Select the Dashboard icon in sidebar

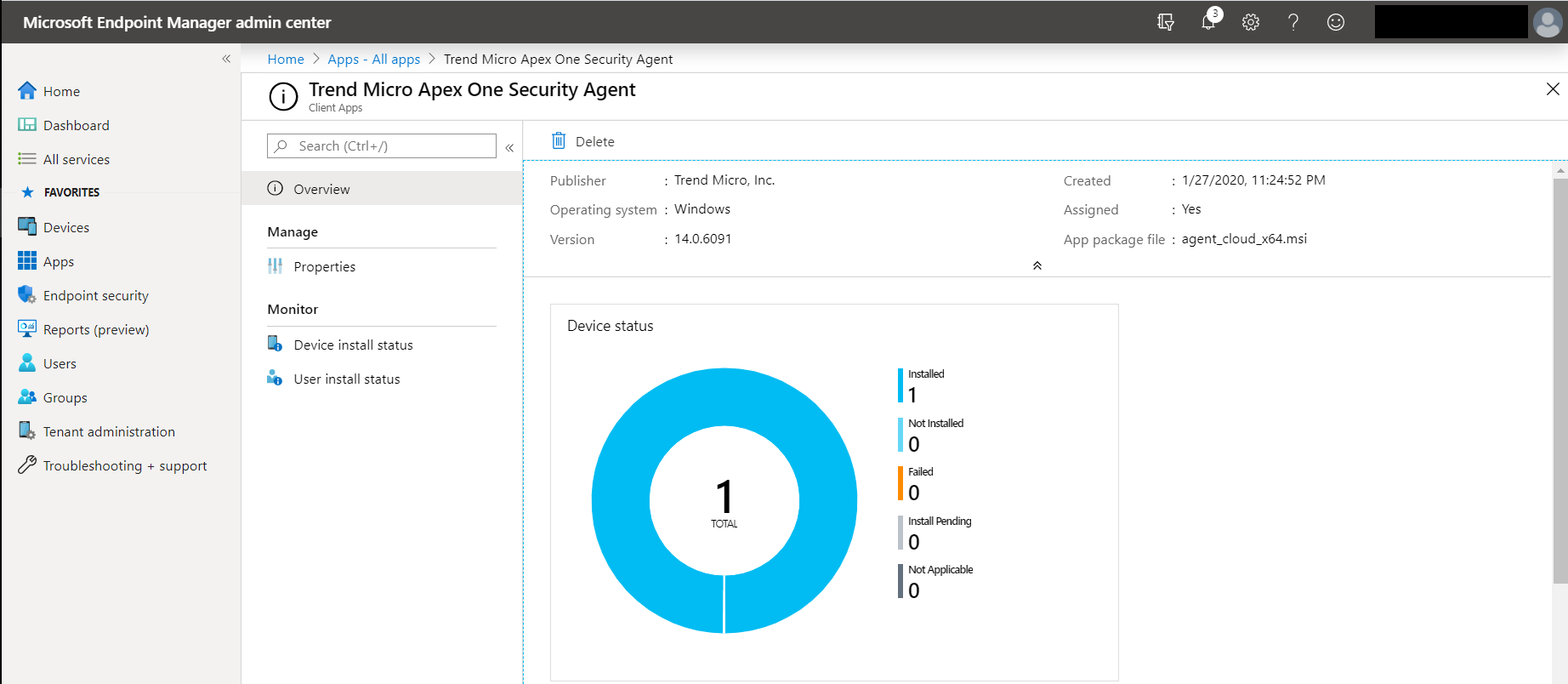[27, 124]
